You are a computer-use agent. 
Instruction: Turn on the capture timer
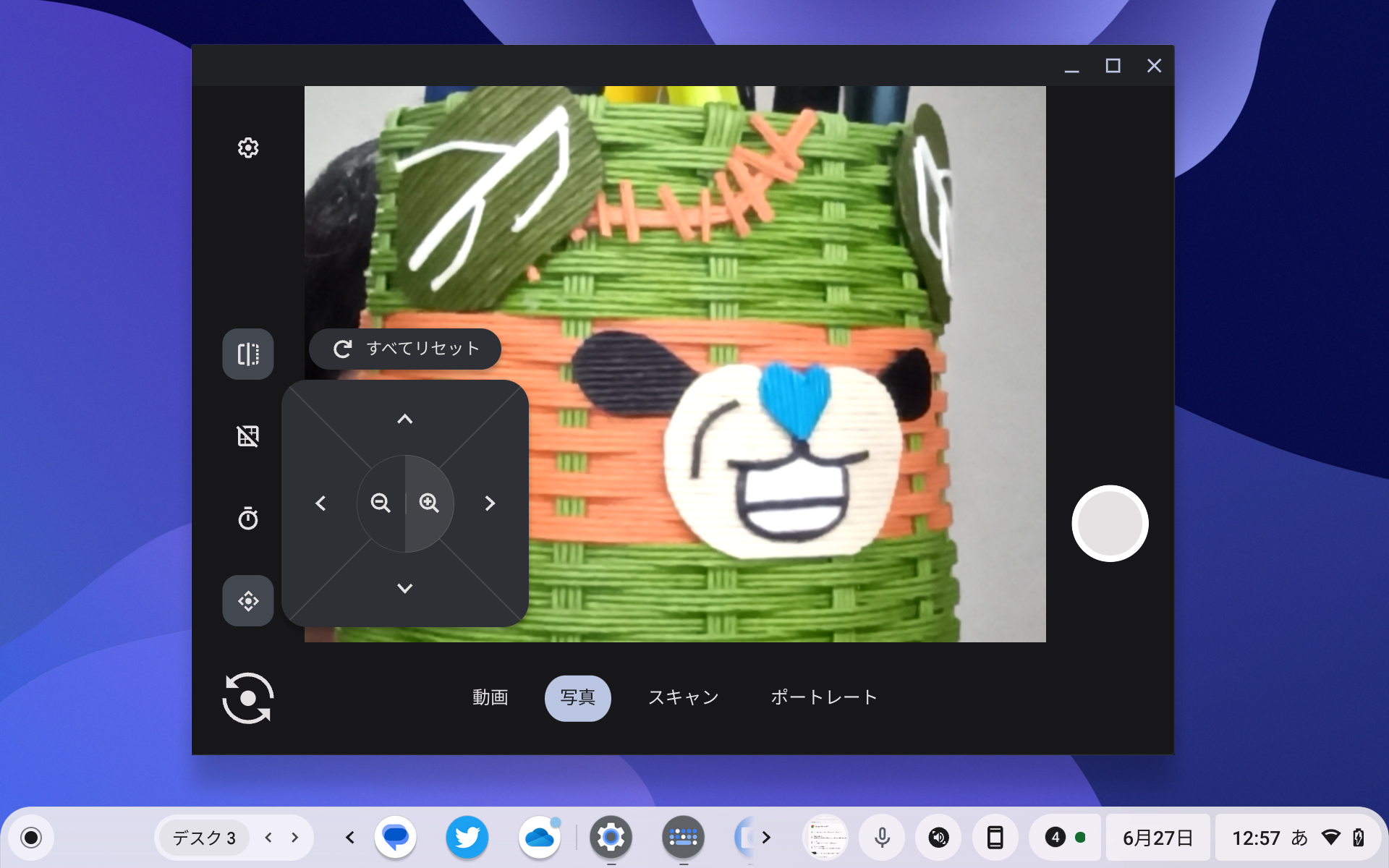(x=248, y=518)
